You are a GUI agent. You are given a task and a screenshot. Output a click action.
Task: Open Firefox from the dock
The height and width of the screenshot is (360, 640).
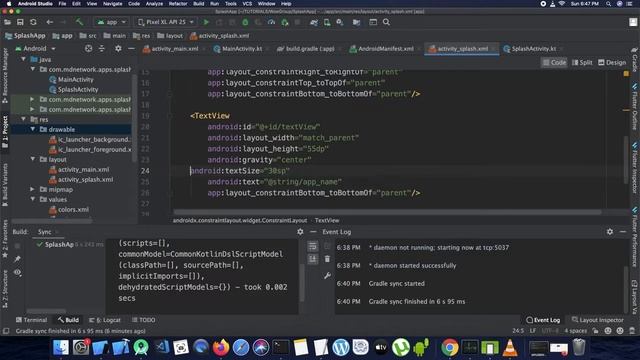point(221,347)
